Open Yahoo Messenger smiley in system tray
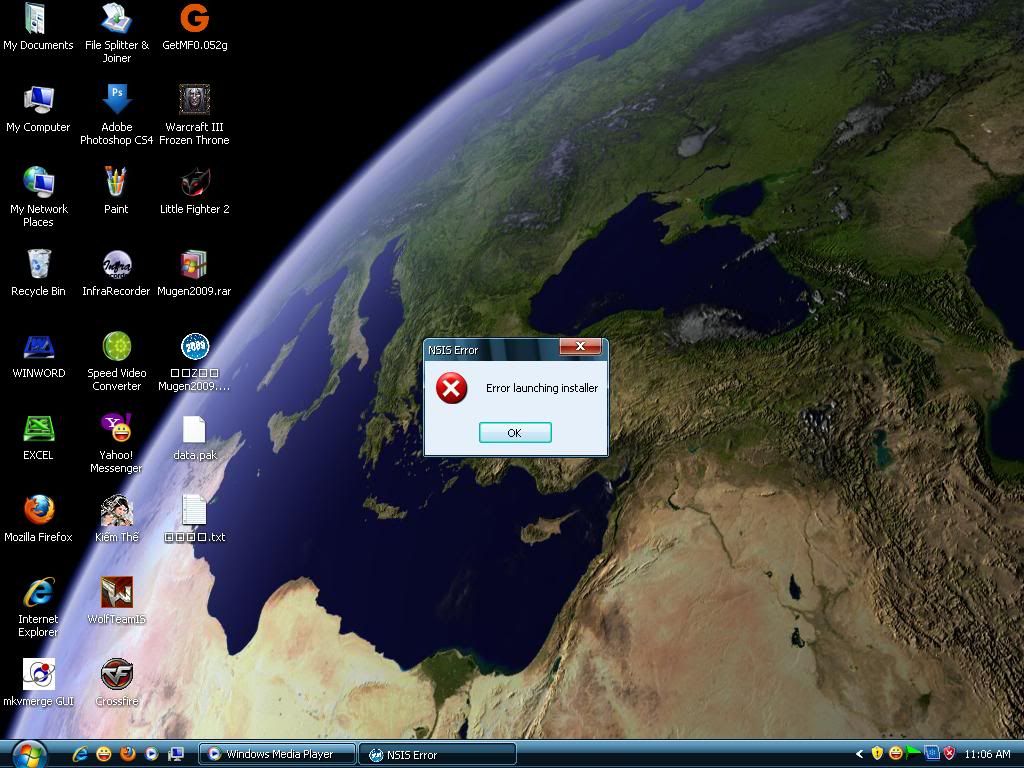1024x768 pixels. [895, 754]
